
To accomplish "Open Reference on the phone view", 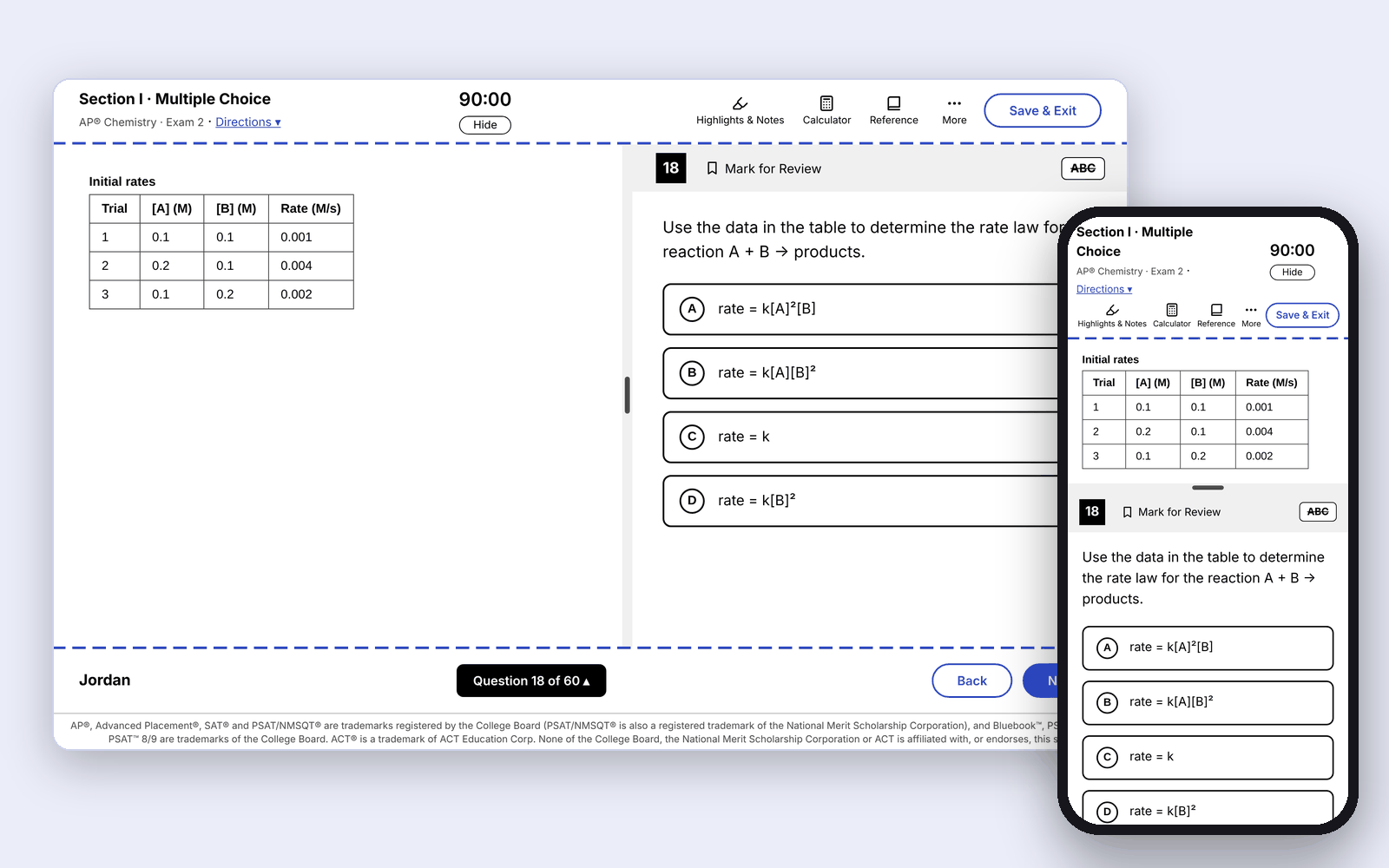I will tap(1215, 316).
